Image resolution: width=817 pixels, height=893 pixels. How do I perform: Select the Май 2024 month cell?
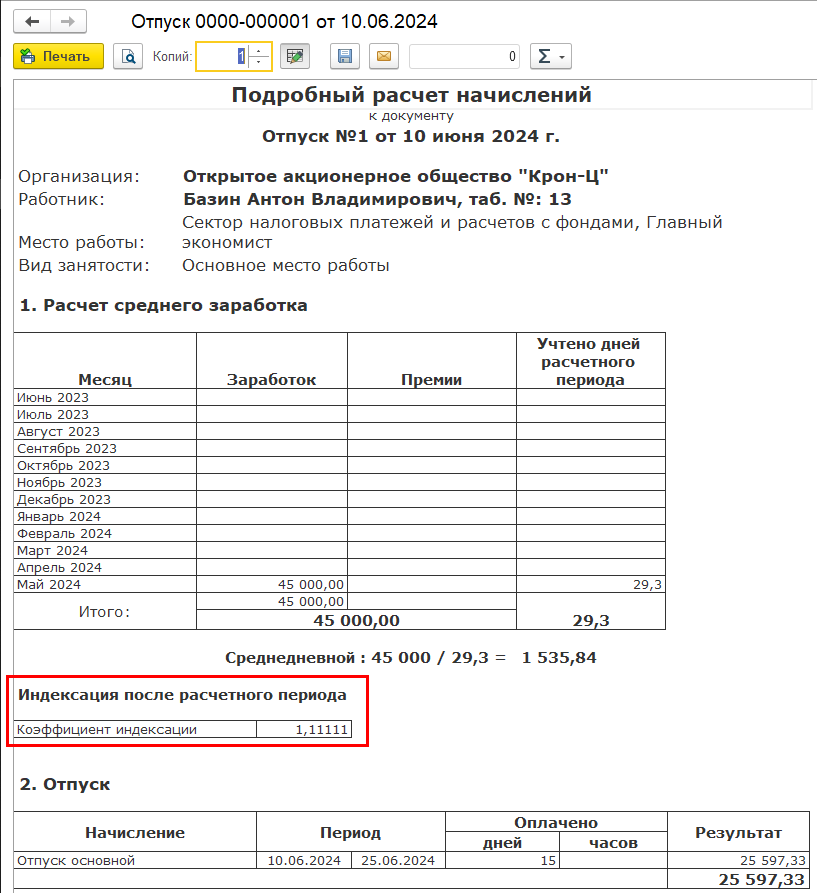[x=105, y=584]
